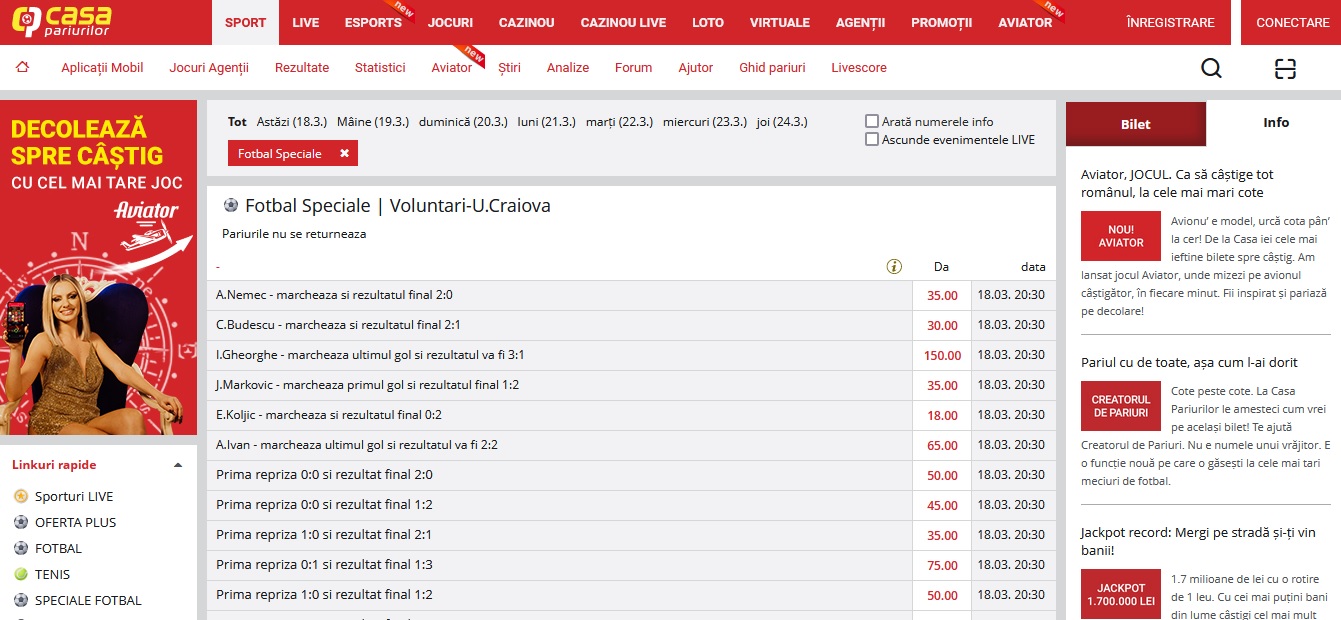Viewport: 1341px width, 620px height.
Task: Filter events by luni (21.3.)
Action: tap(547, 122)
